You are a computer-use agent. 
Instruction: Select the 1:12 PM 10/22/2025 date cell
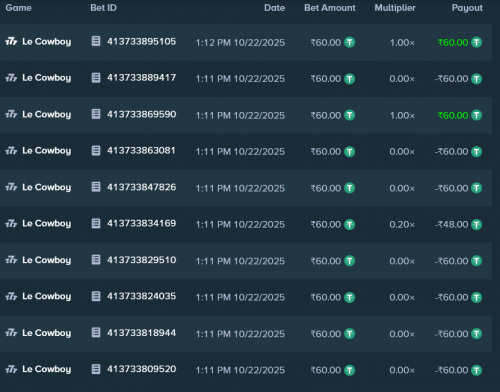(x=240, y=43)
